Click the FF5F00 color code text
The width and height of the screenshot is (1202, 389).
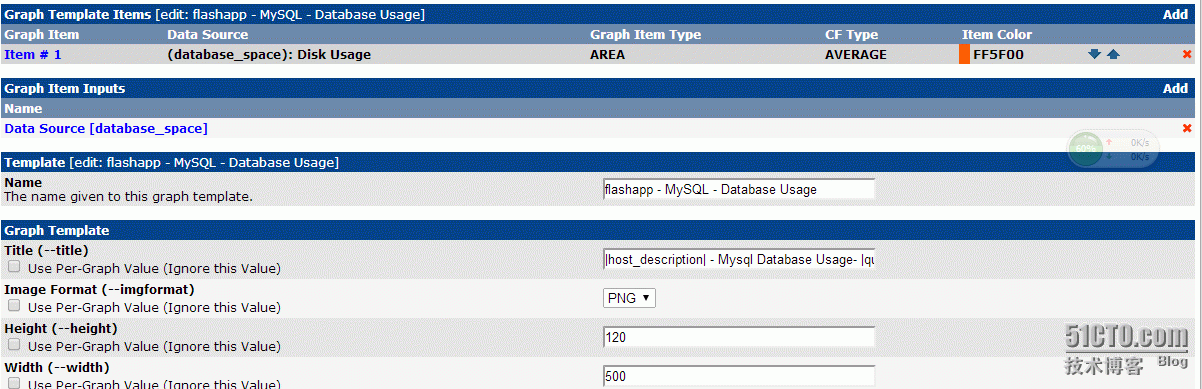(x=998, y=55)
